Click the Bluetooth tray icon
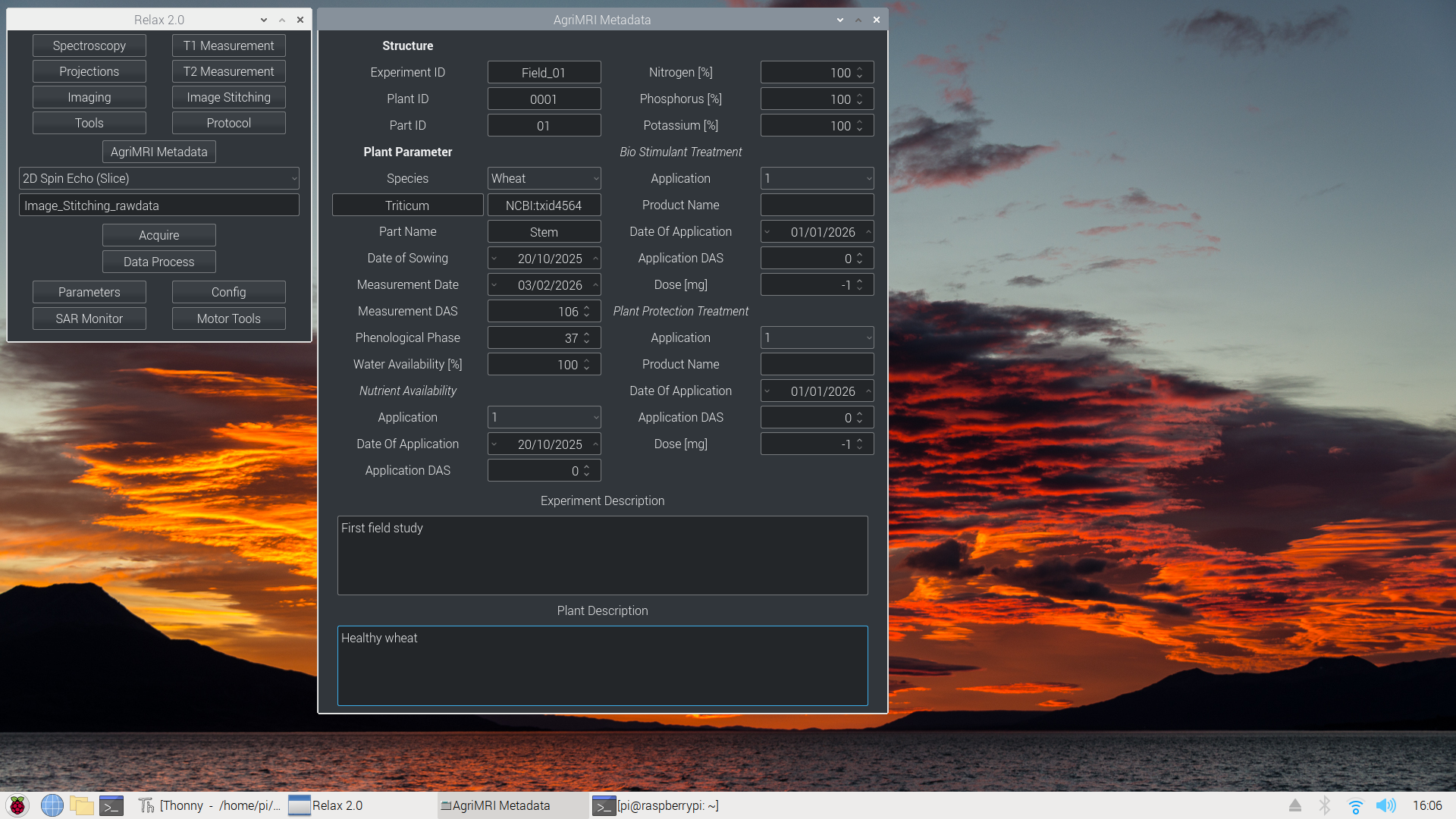The image size is (1456, 819). click(x=1325, y=805)
